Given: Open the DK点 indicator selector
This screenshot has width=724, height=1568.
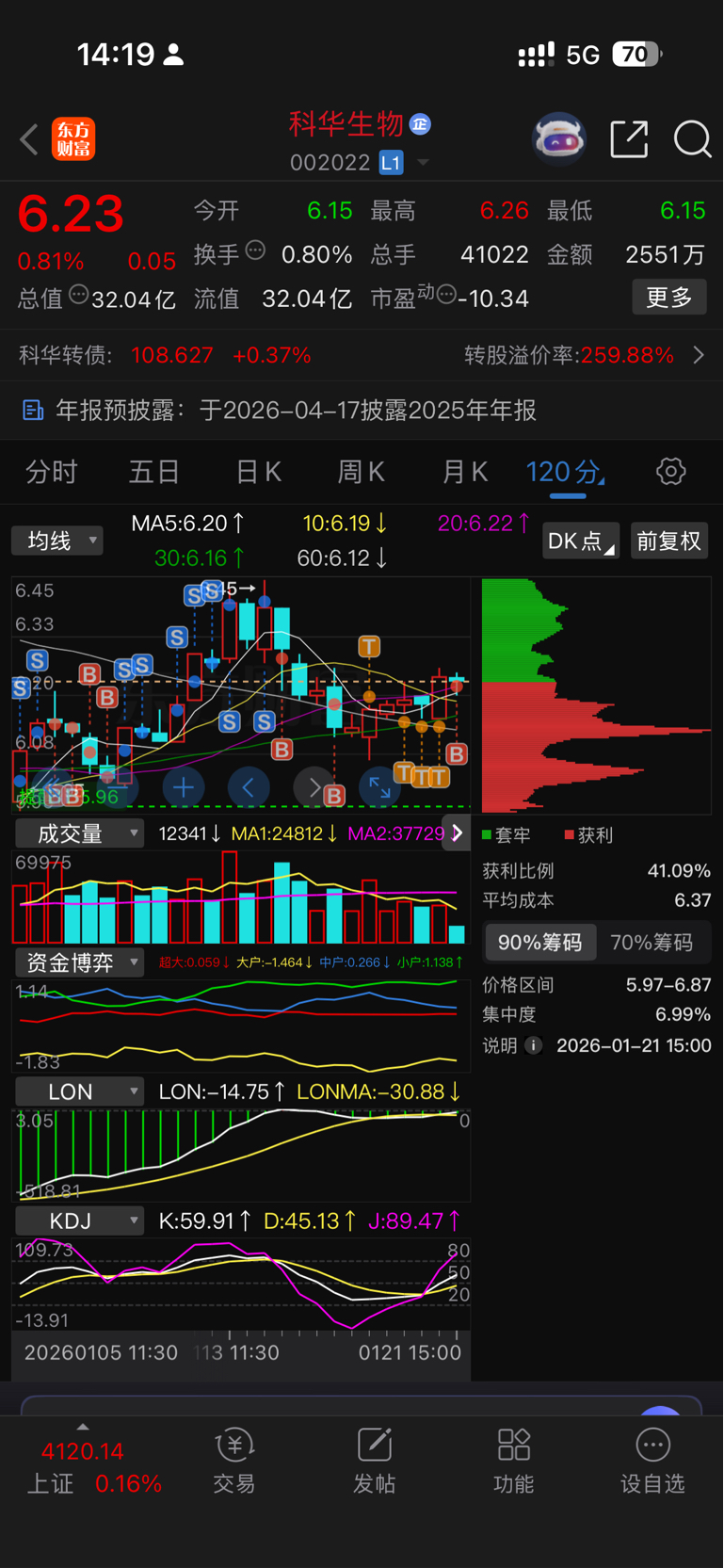Looking at the screenshot, I should coord(581,542).
